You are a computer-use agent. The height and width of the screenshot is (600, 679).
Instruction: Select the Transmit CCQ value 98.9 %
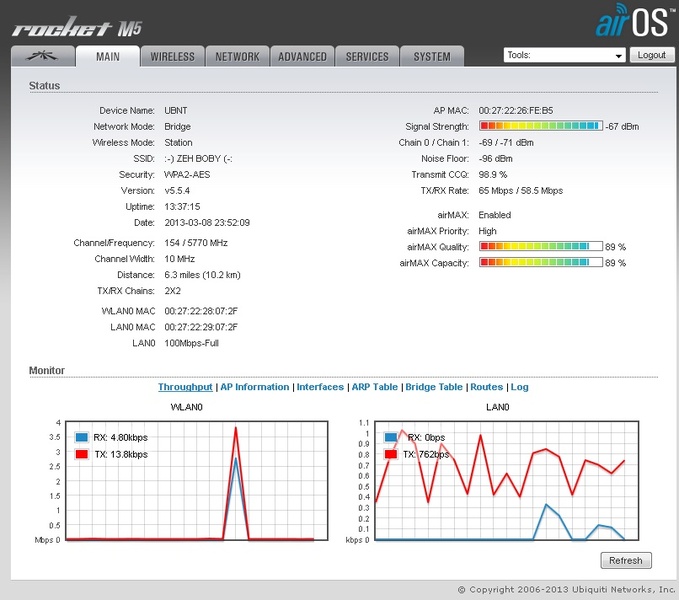click(x=493, y=174)
